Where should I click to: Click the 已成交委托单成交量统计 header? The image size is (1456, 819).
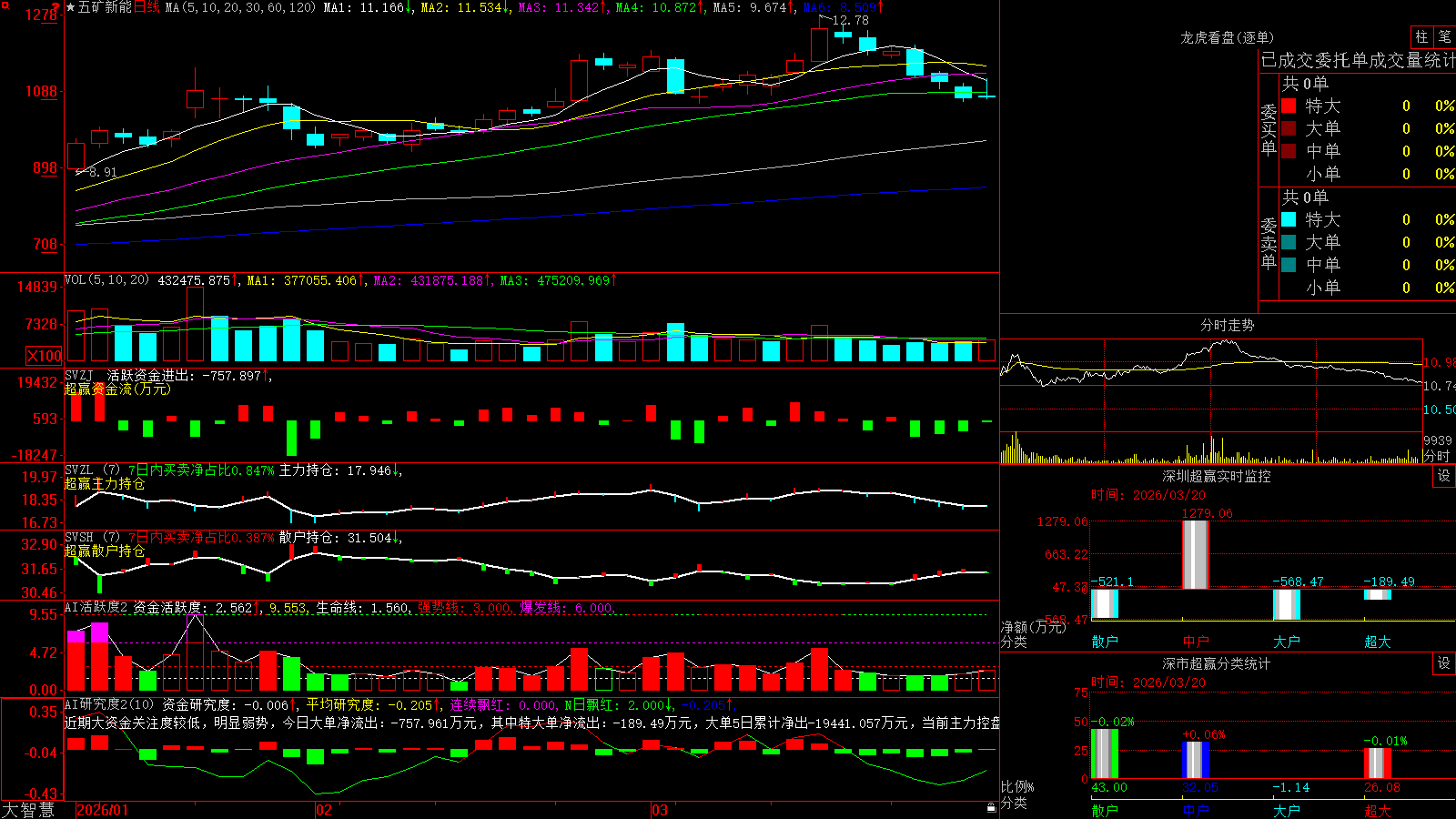point(1358,60)
